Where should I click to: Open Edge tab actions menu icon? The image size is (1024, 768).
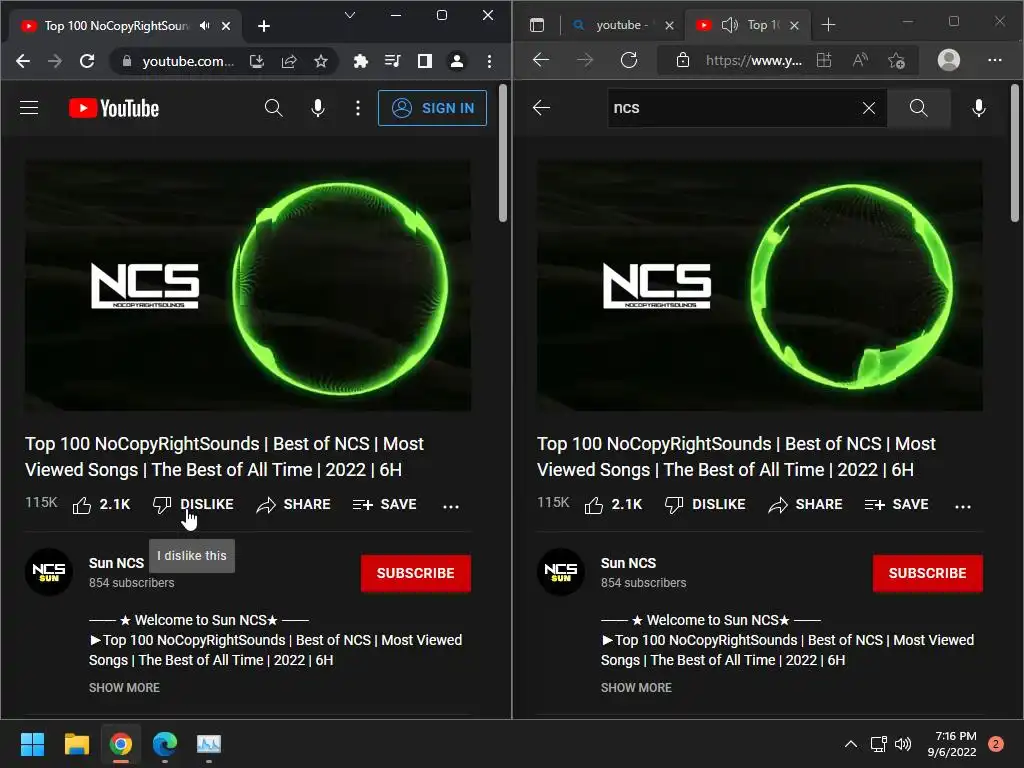[x=537, y=25]
